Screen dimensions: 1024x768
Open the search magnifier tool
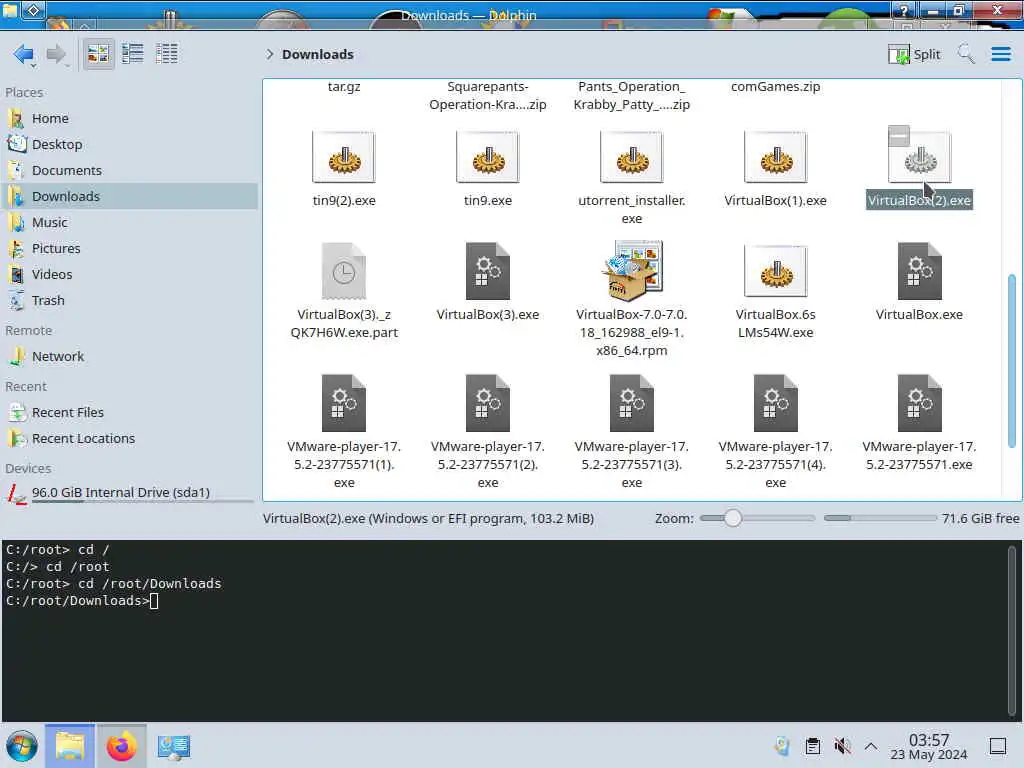966,54
